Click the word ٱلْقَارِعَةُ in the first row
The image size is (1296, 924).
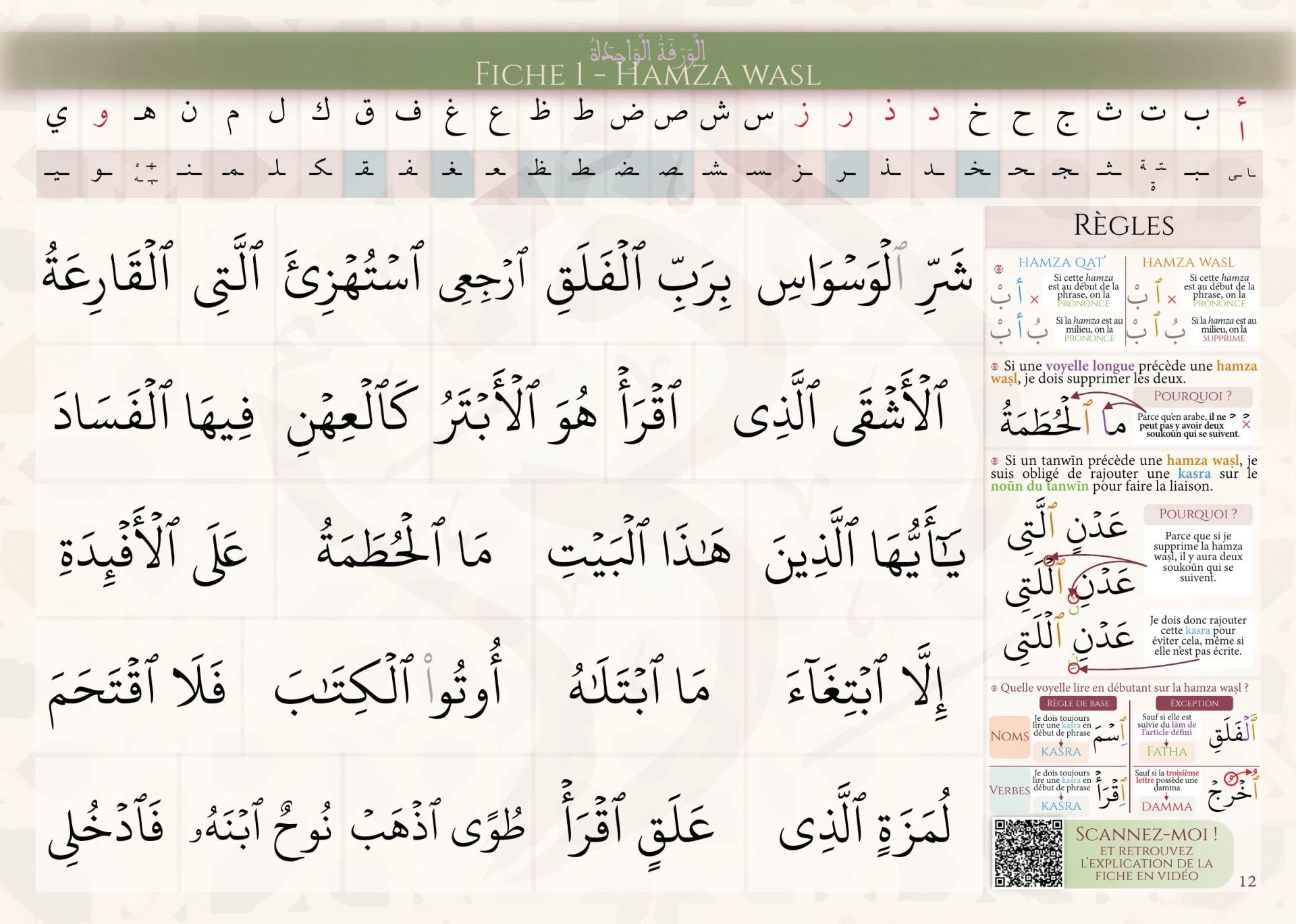(107, 274)
